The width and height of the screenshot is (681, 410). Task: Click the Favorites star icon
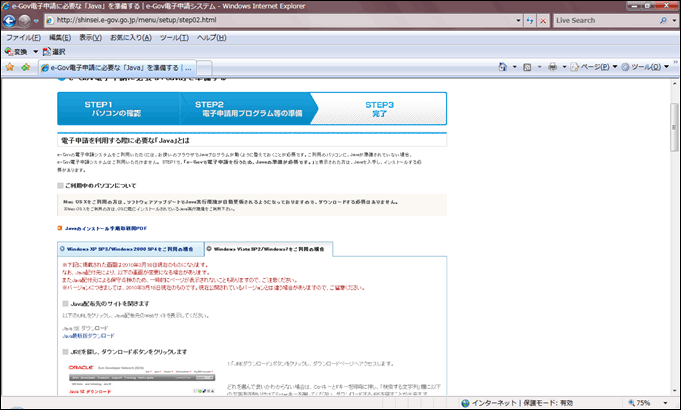pos(9,67)
